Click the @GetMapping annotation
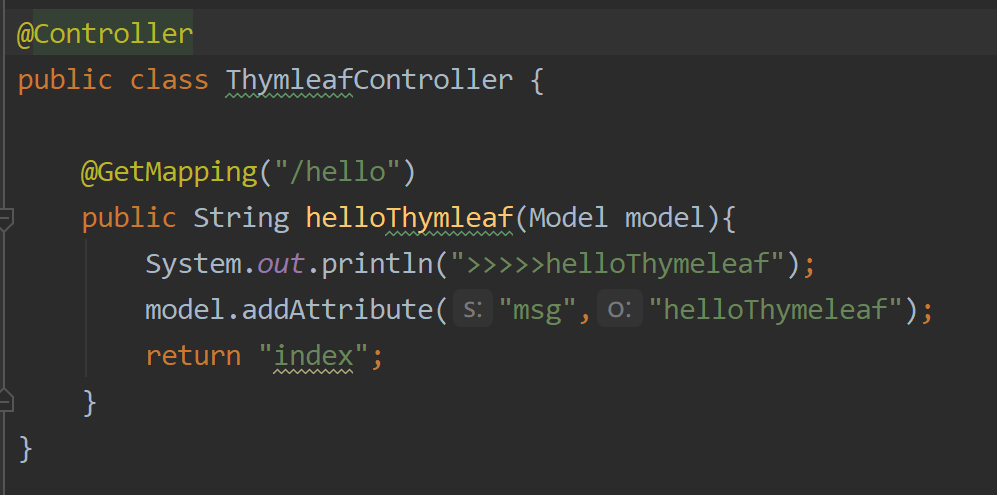This screenshot has height=495, width=997. click(x=169, y=172)
